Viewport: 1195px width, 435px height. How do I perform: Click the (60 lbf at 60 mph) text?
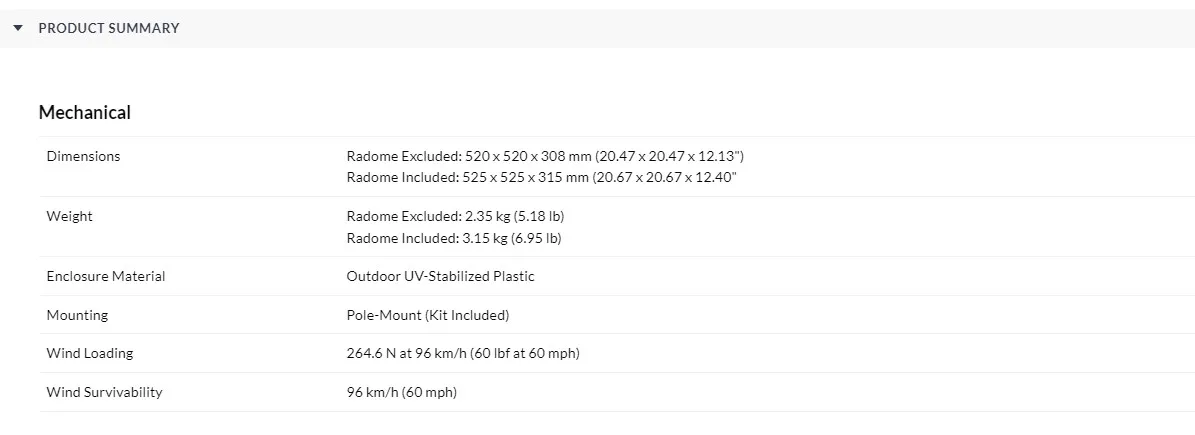pos(524,353)
